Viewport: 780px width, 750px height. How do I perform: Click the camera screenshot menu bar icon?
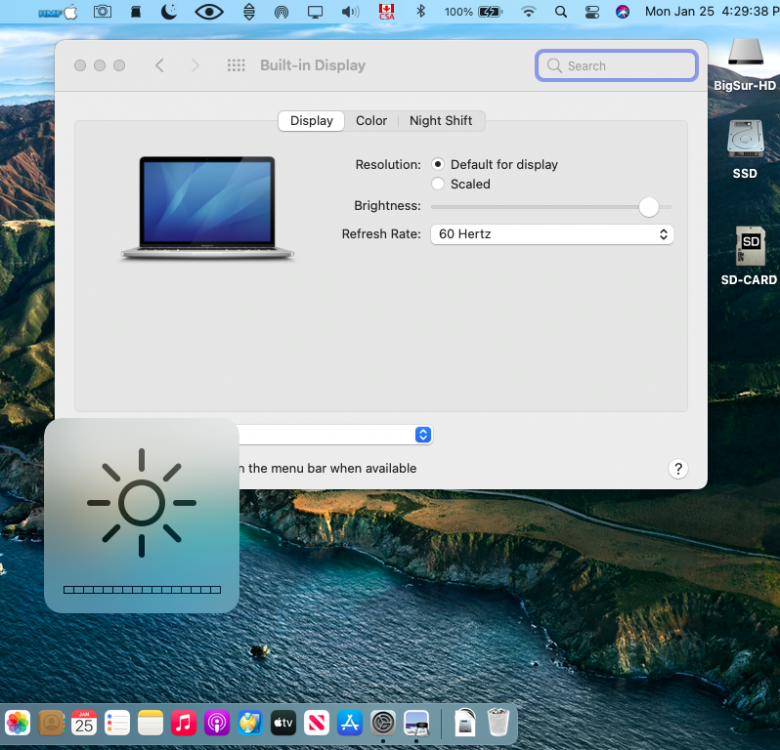click(x=102, y=11)
